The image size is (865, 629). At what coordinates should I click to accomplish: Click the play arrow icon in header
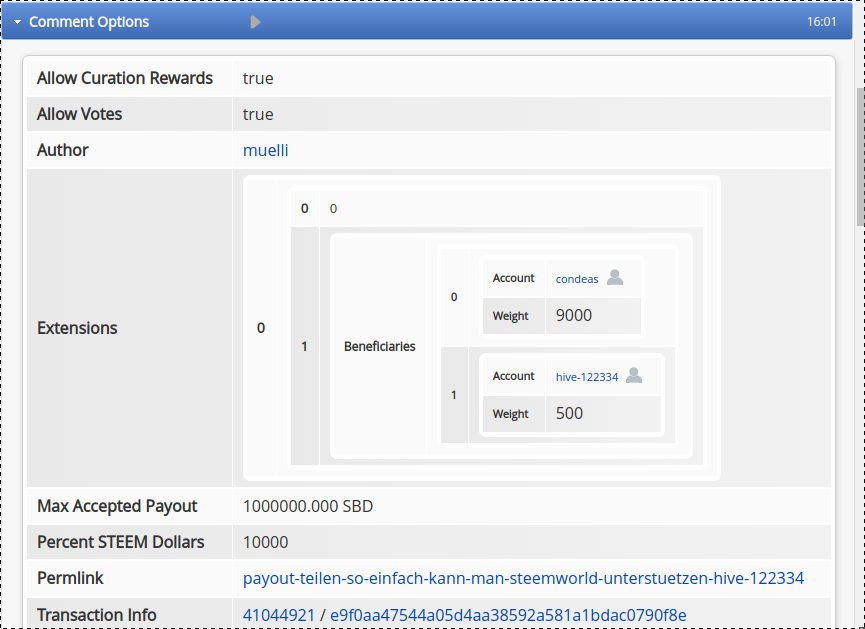(x=256, y=22)
